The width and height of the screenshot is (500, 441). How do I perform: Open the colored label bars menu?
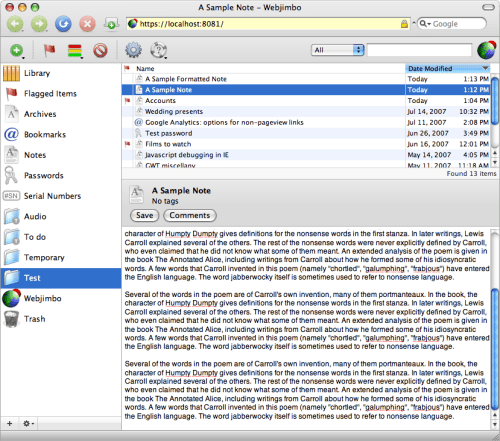pyautogui.click(x=75, y=51)
